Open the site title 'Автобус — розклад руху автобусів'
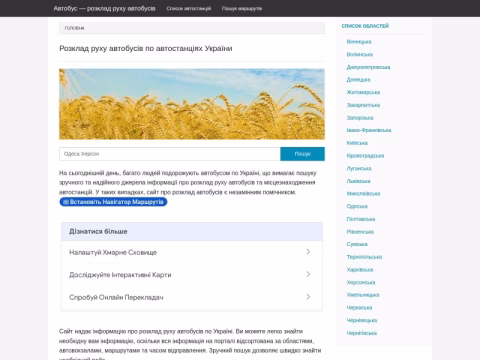Screen dimensions: 480x360 (104, 8)
